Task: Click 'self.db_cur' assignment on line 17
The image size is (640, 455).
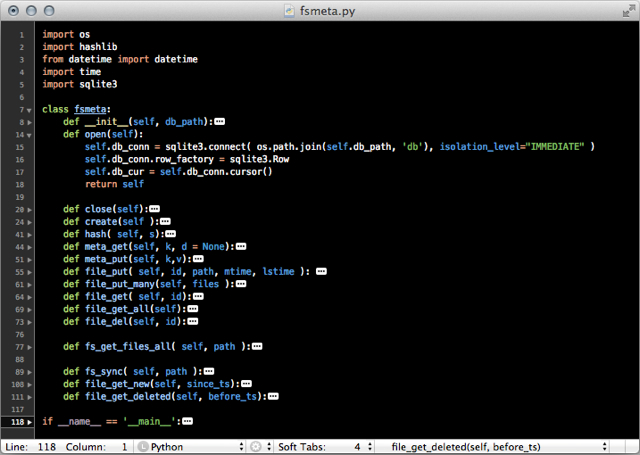Action: click(114, 172)
